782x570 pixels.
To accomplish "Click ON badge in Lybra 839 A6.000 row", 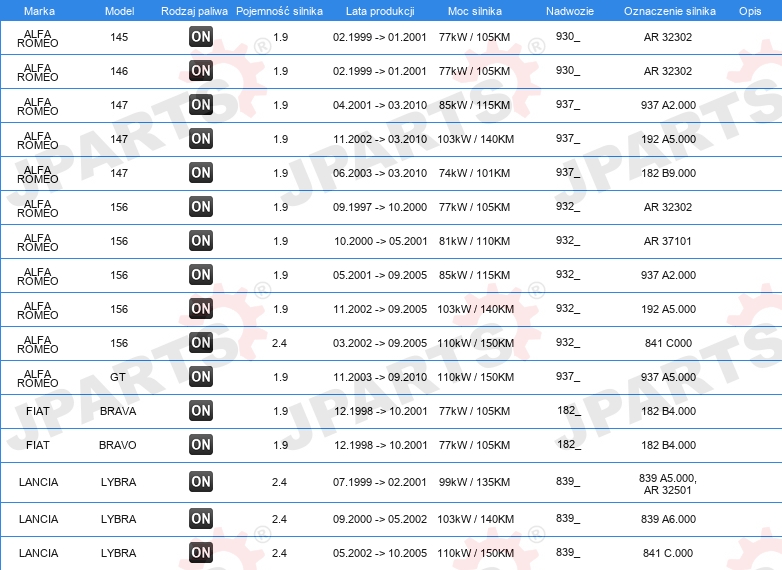I will click(x=201, y=519).
